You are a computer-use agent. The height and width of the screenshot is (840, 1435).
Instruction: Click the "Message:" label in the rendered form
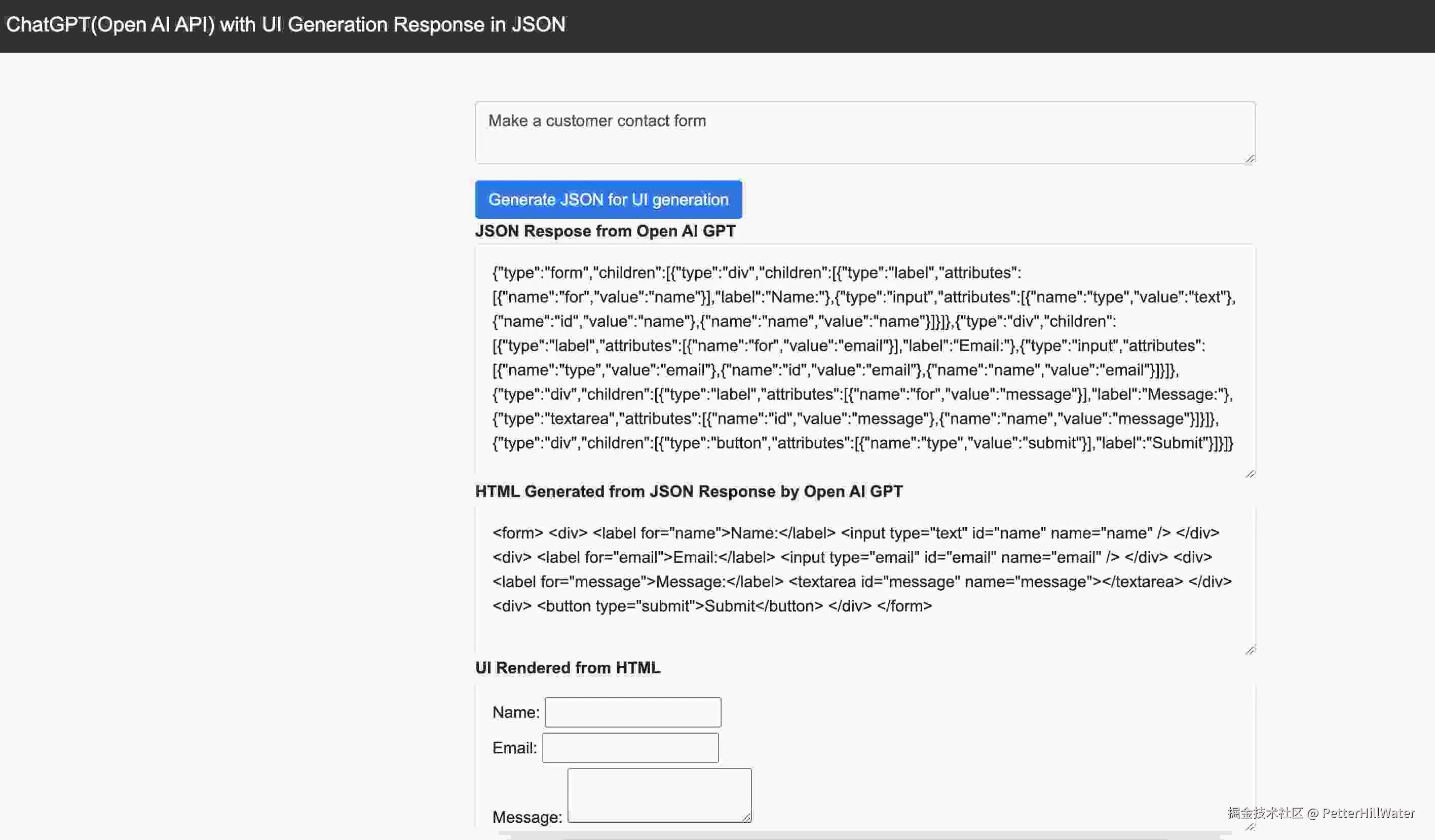(527, 817)
